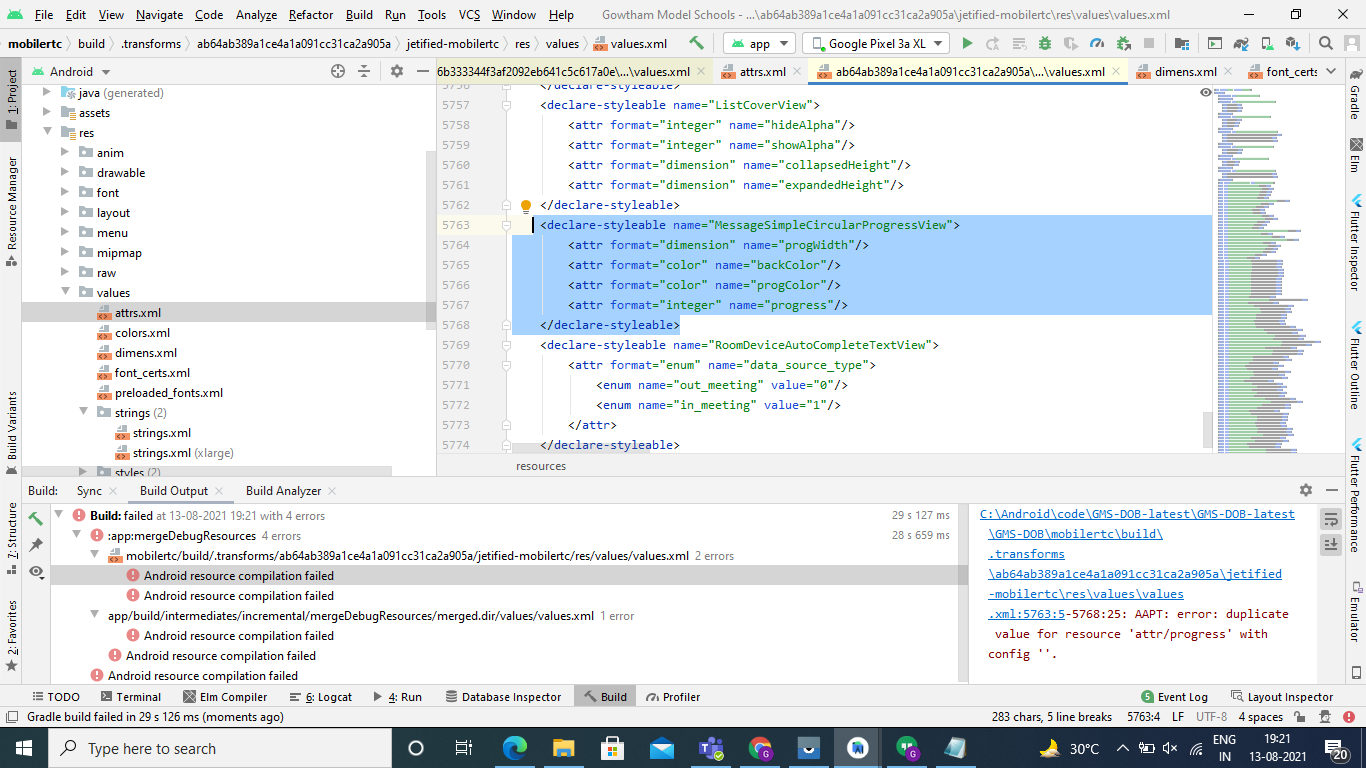The image size is (1366, 768).
Task: Click the Debug app bug icon
Action: [1044, 43]
